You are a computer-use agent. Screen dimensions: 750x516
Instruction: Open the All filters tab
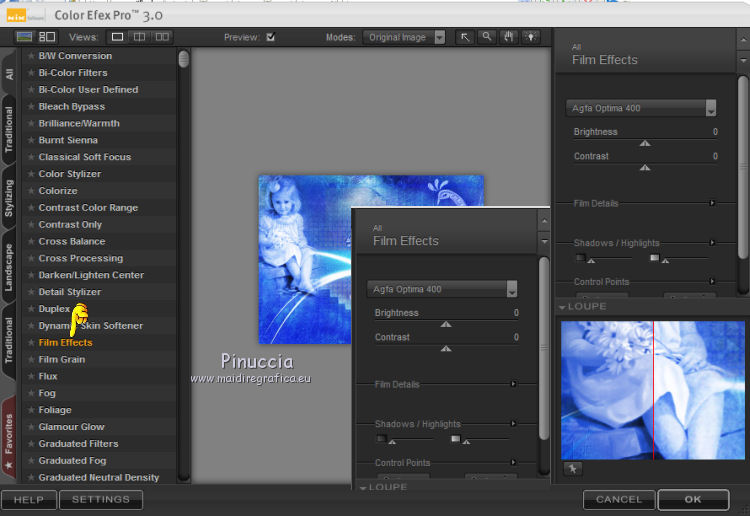coord(9,73)
